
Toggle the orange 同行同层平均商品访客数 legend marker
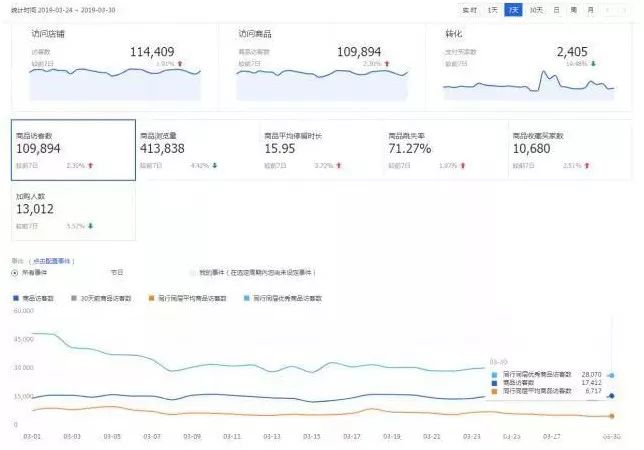coord(152,298)
